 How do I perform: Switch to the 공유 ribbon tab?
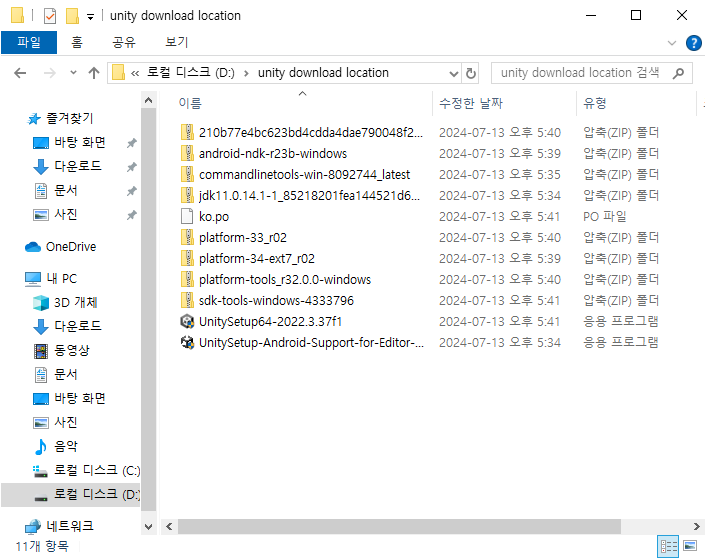click(123, 42)
